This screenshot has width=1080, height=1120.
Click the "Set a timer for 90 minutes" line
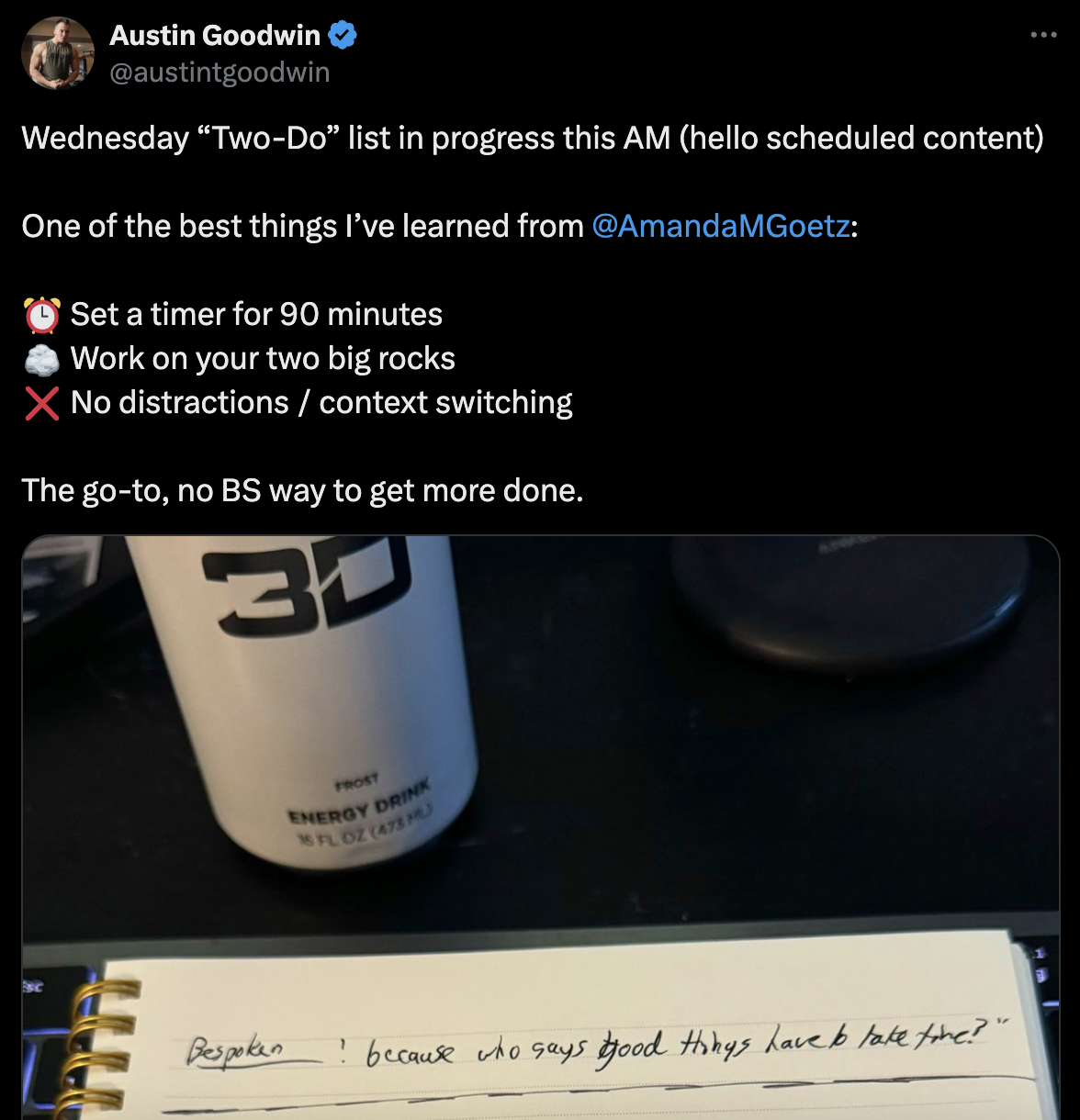click(x=256, y=315)
